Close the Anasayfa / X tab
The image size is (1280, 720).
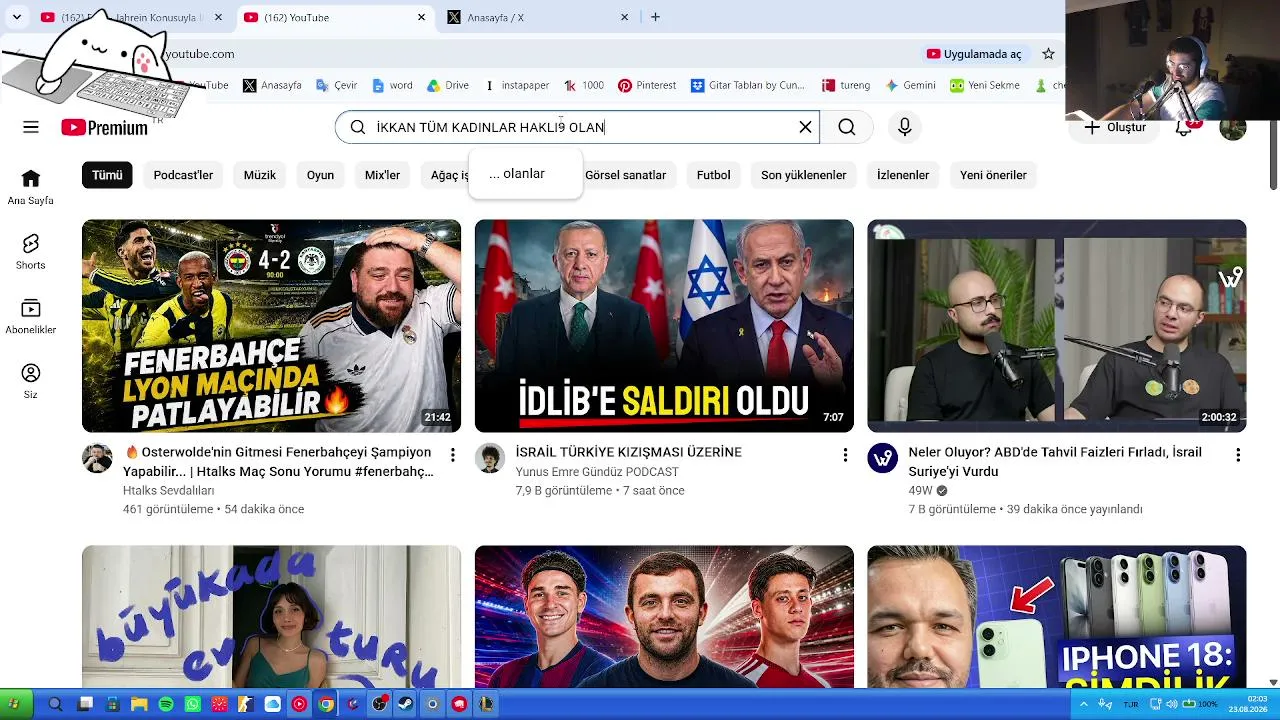point(625,17)
